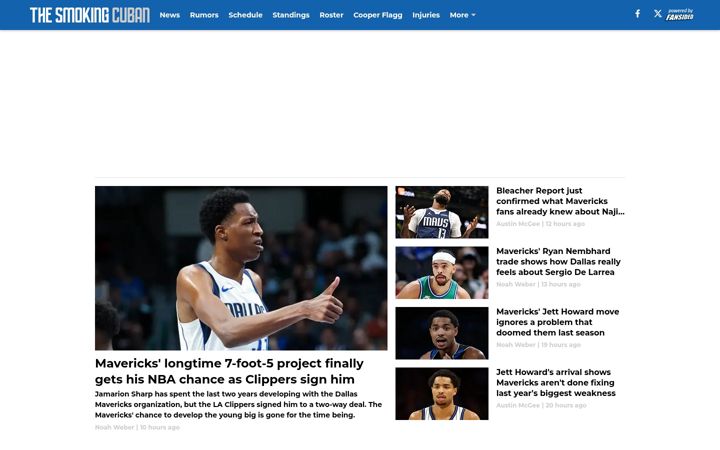
Task: Click the main featured player photo
Action: tap(241, 268)
